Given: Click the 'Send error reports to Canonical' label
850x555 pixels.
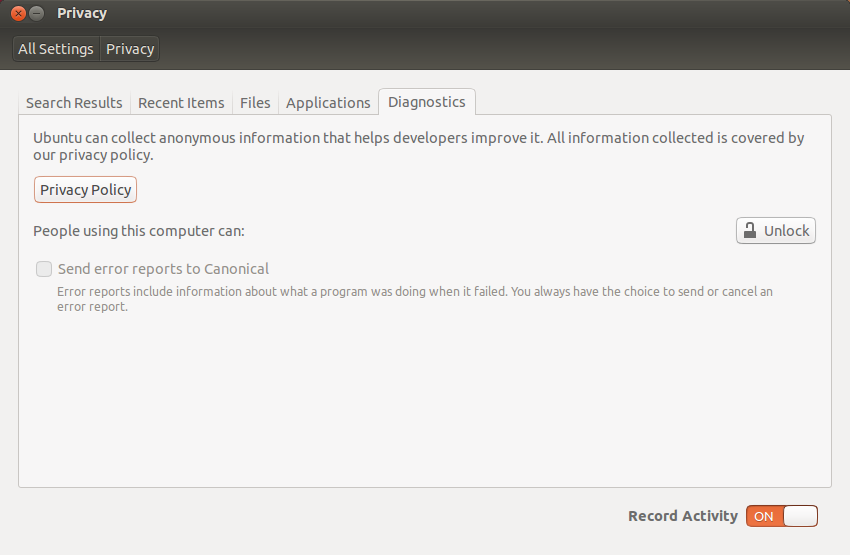Looking at the screenshot, I should point(163,269).
